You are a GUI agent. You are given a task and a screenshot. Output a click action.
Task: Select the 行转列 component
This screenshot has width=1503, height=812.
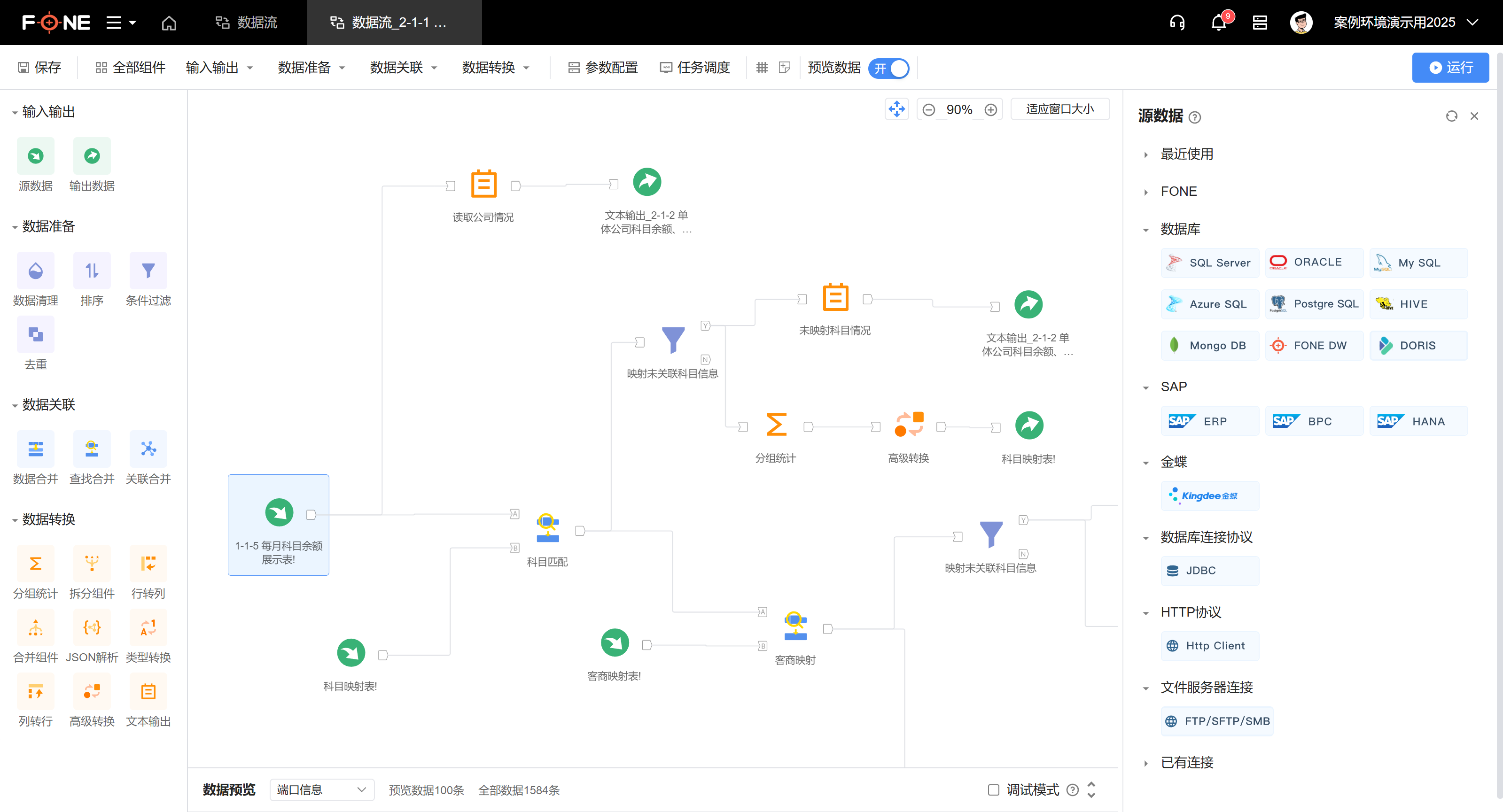tap(148, 564)
